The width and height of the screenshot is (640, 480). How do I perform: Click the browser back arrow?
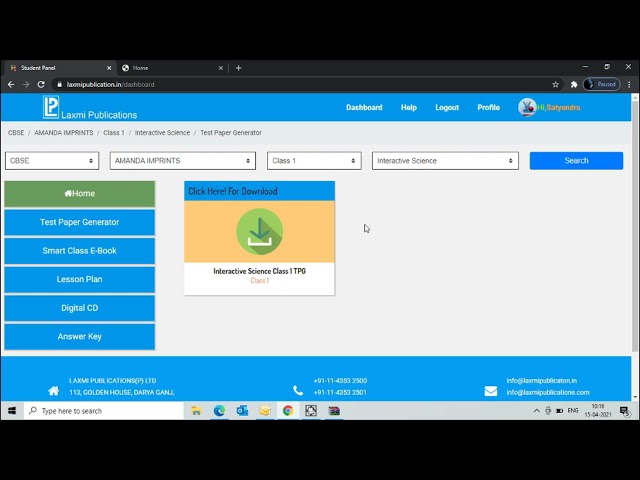[11, 84]
